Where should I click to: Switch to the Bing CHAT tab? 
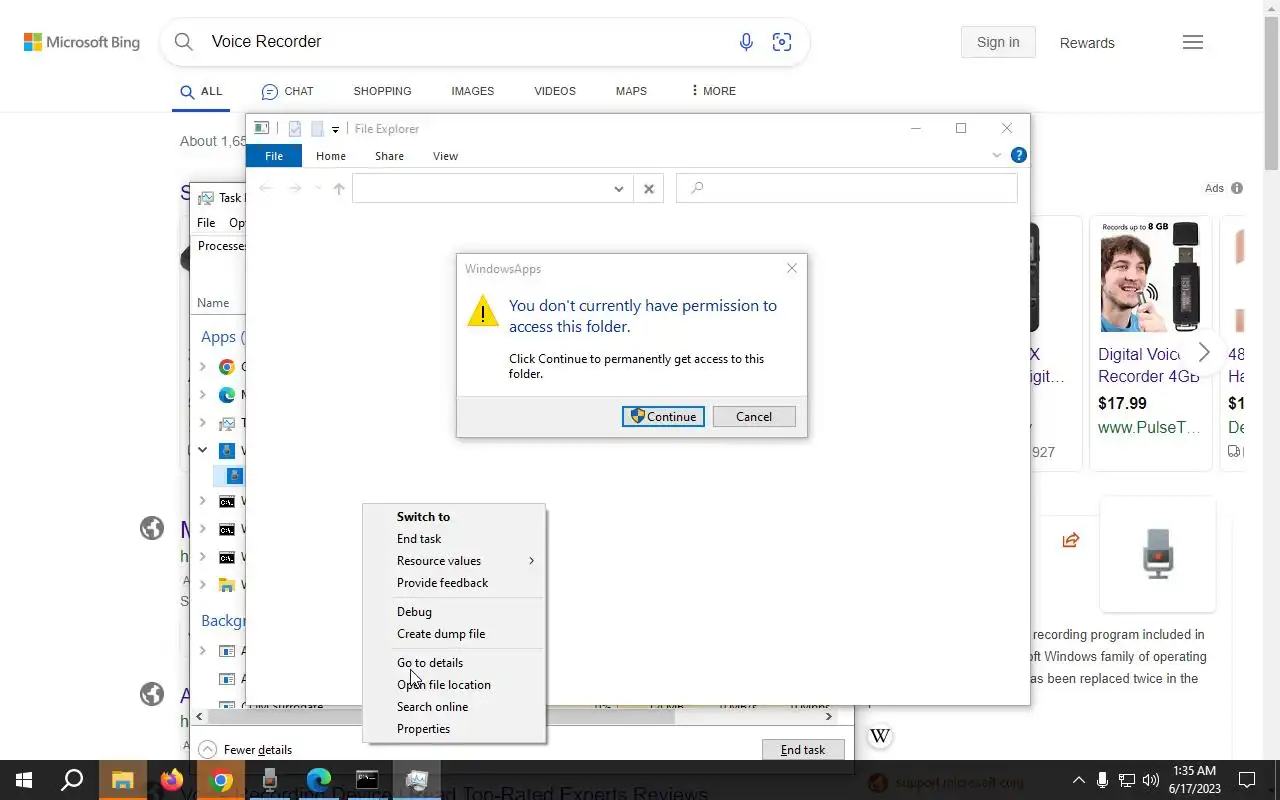[287, 91]
